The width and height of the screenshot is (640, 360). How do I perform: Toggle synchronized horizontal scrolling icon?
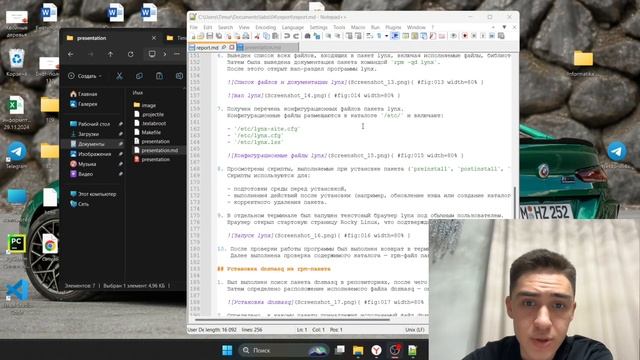coord(358,36)
